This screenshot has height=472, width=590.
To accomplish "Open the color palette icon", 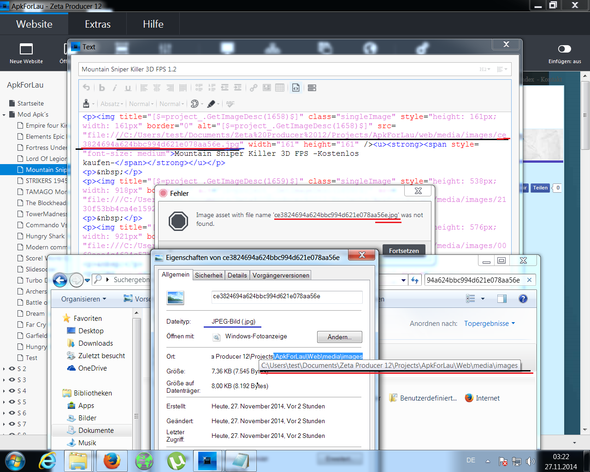I will pyautogui.click(x=195, y=104).
